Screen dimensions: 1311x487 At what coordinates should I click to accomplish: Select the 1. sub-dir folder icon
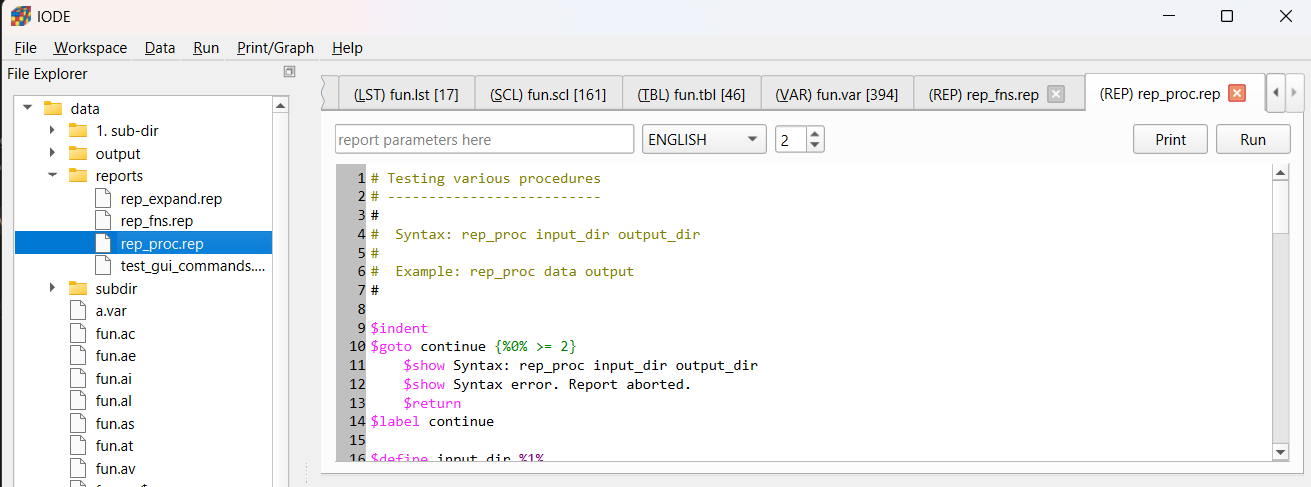(x=78, y=130)
